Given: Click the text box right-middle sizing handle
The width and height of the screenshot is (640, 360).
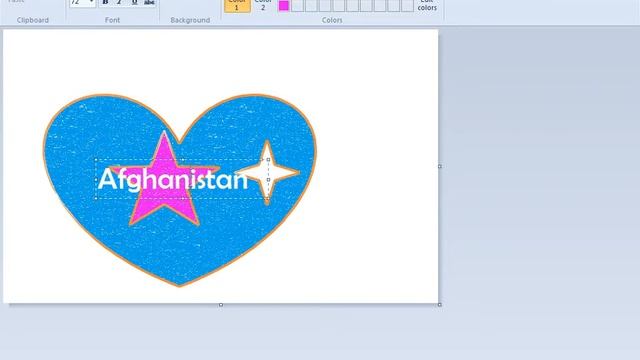Looking at the screenshot, I should pos(268,179).
